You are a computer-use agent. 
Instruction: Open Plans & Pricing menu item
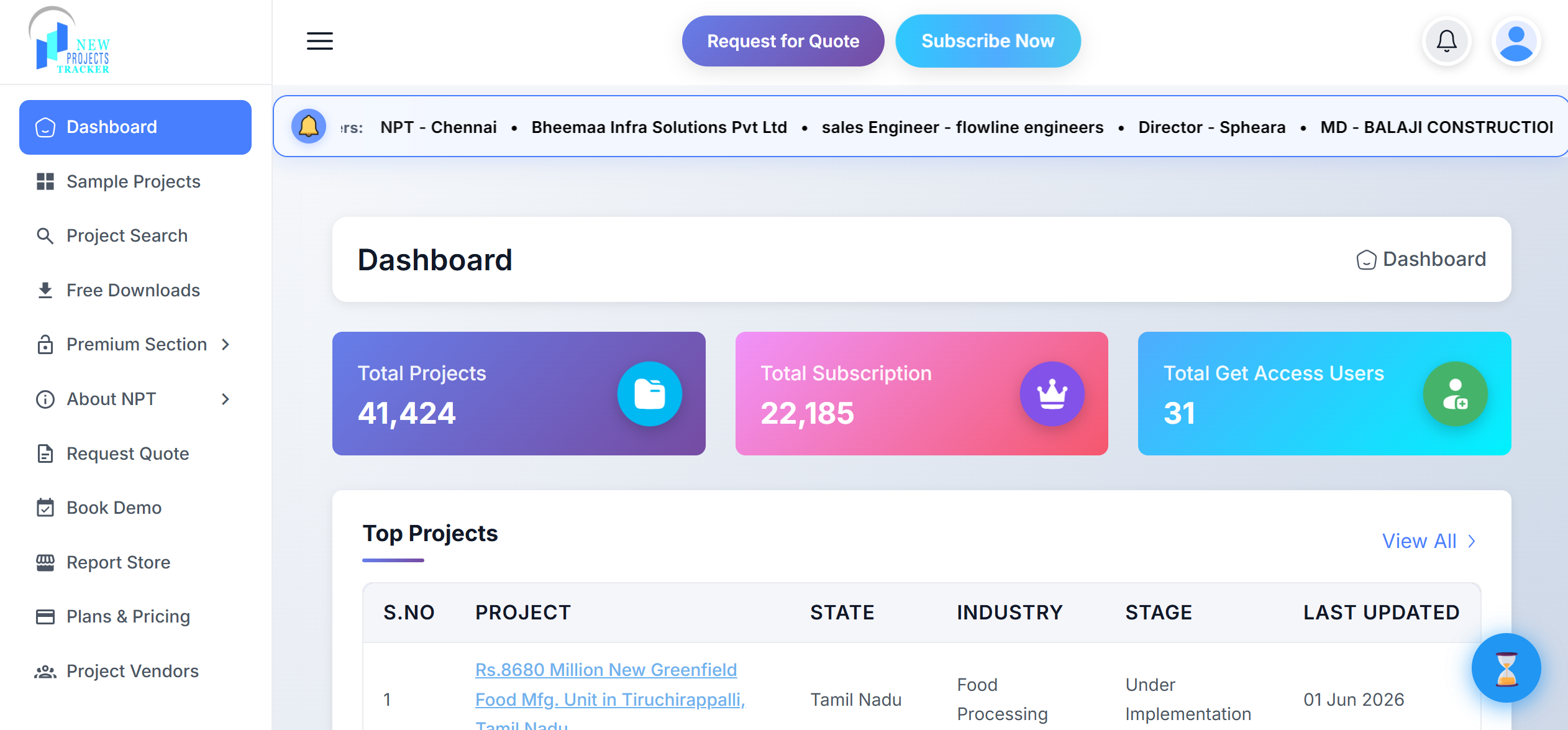[x=135, y=616]
